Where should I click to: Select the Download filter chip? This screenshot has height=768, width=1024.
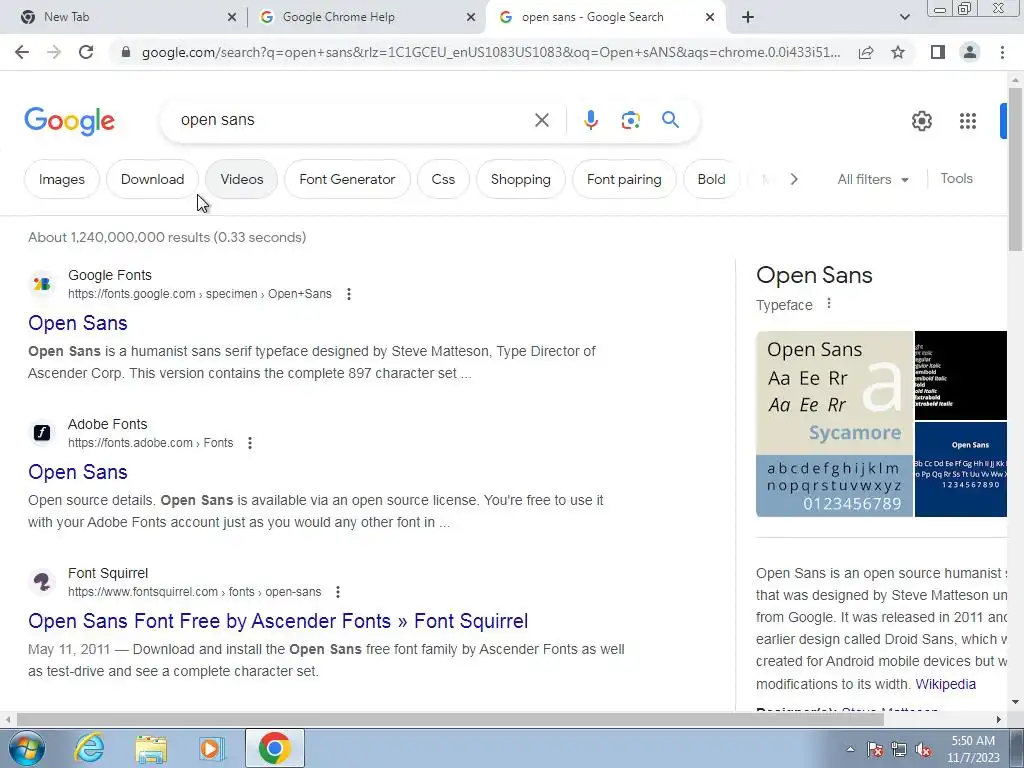pyautogui.click(x=152, y=179)
